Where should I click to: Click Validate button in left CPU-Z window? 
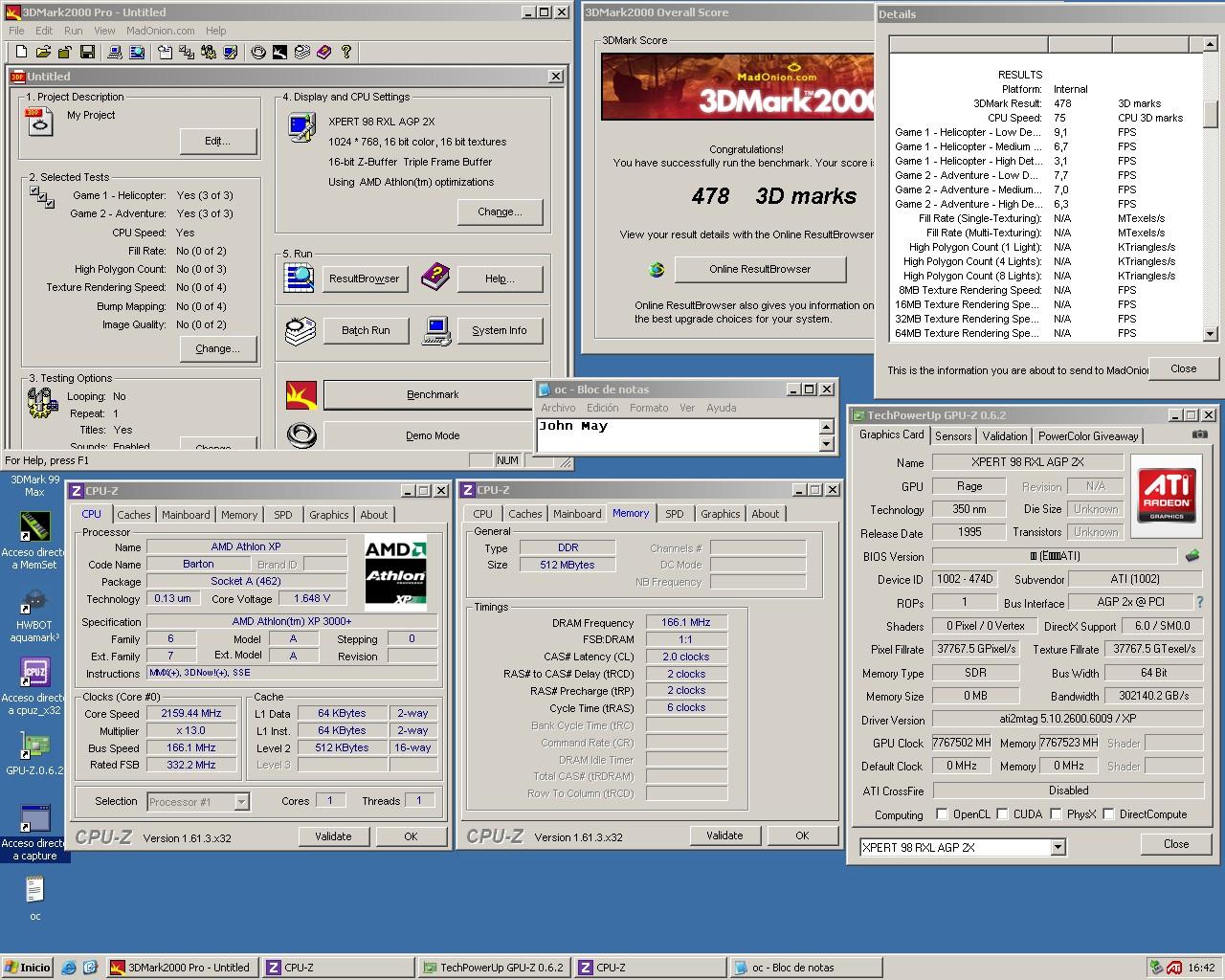coord(333,836)
